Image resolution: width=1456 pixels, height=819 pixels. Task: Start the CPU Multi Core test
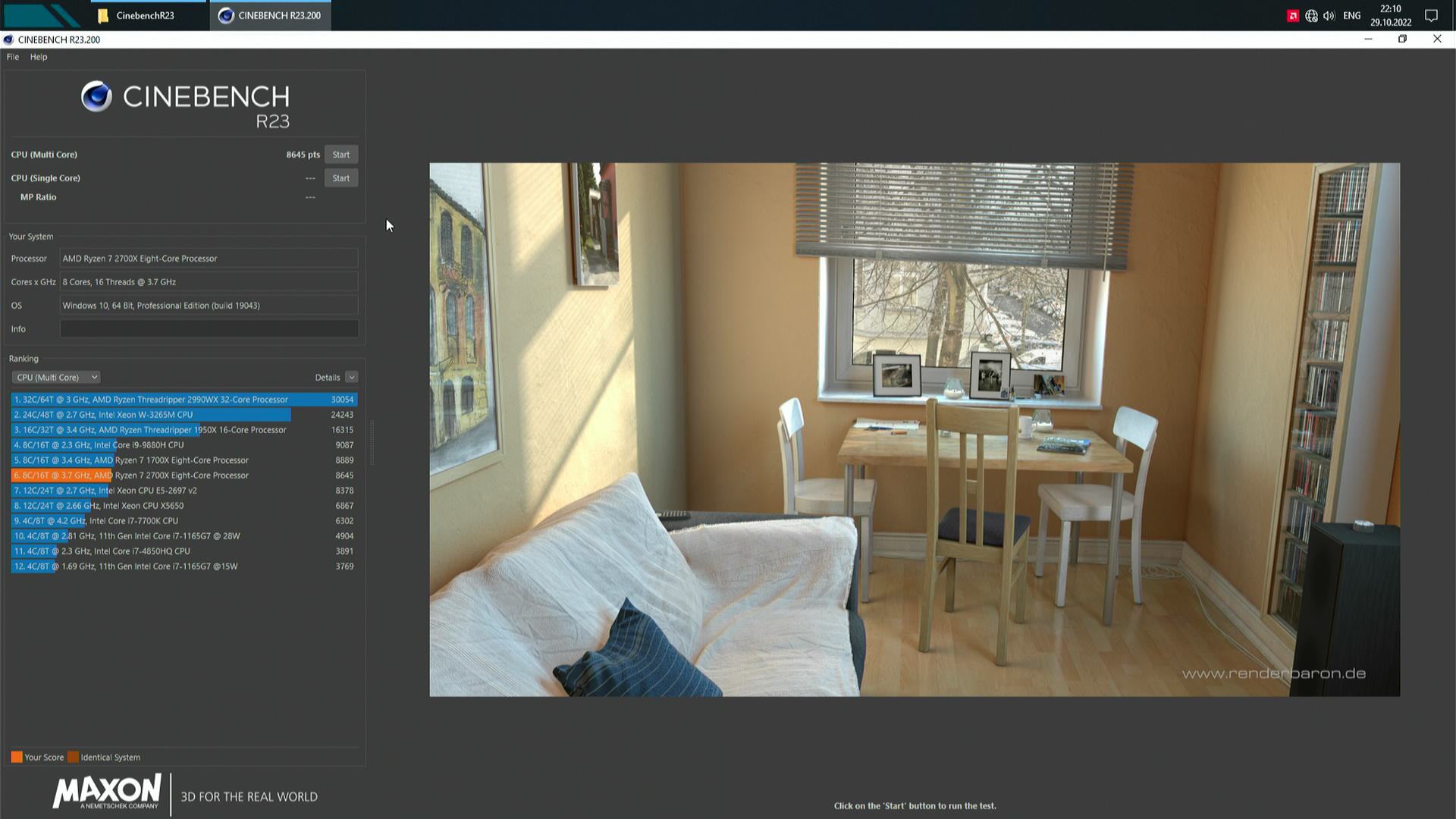[340, 155]
